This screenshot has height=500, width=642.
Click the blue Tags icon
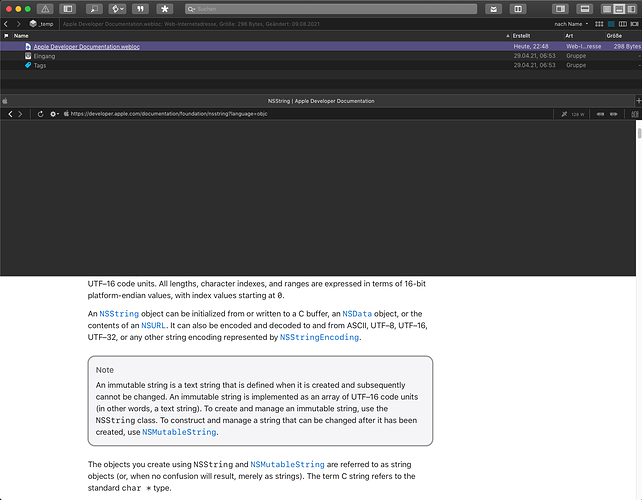tap(28, 65)
